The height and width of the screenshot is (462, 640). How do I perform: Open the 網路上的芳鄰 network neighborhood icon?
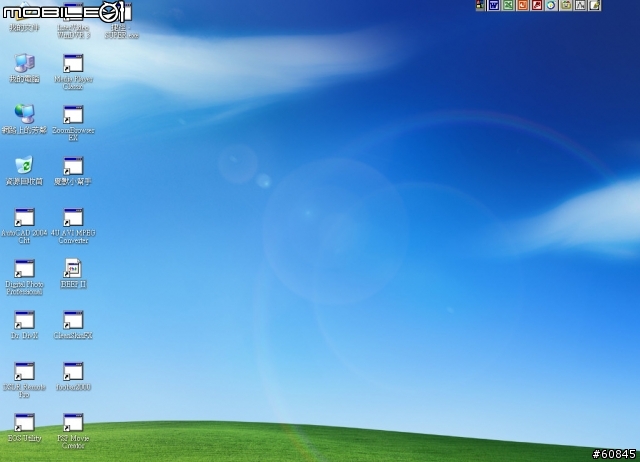24,114
